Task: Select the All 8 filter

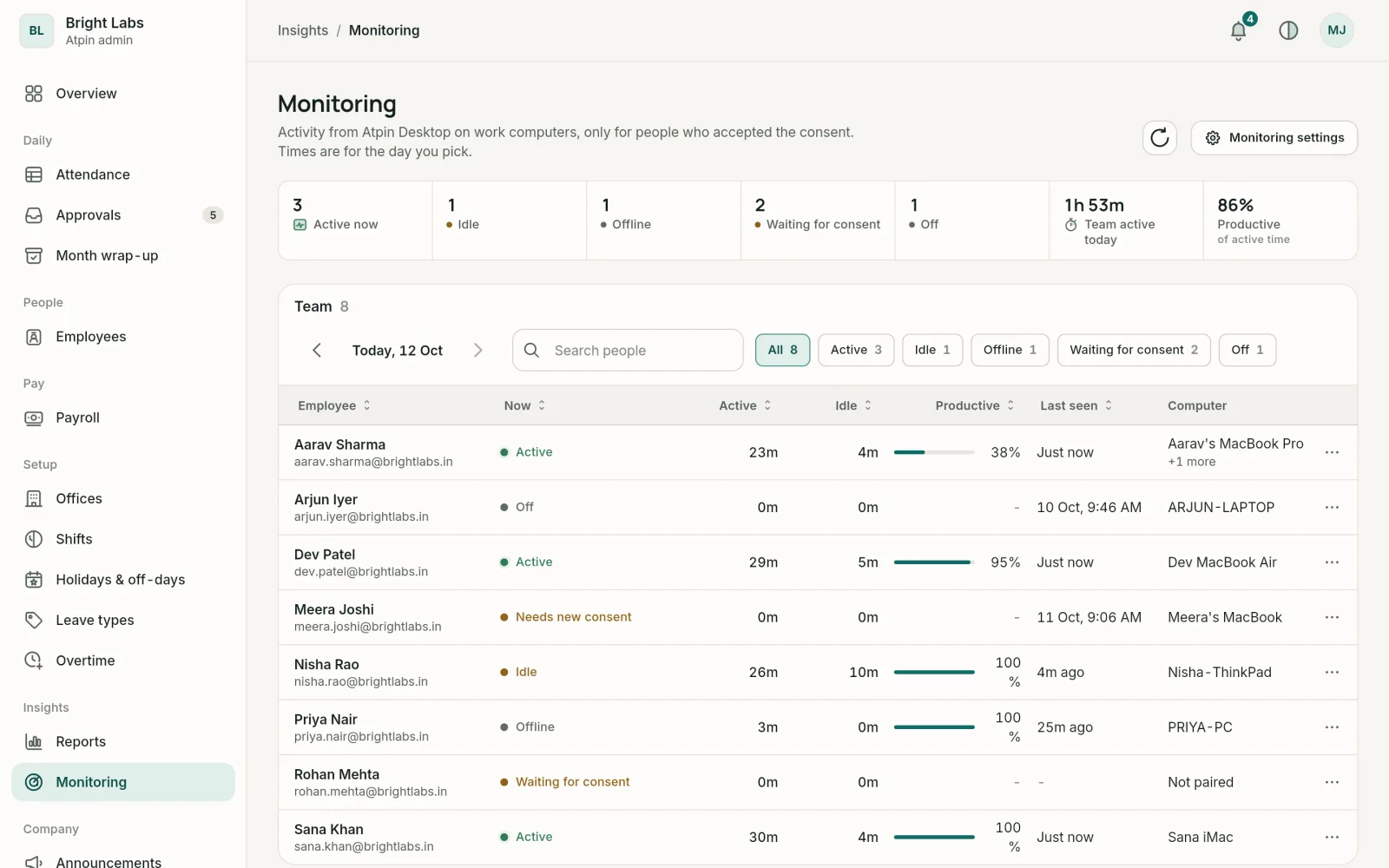Action: tap(782, 350)
